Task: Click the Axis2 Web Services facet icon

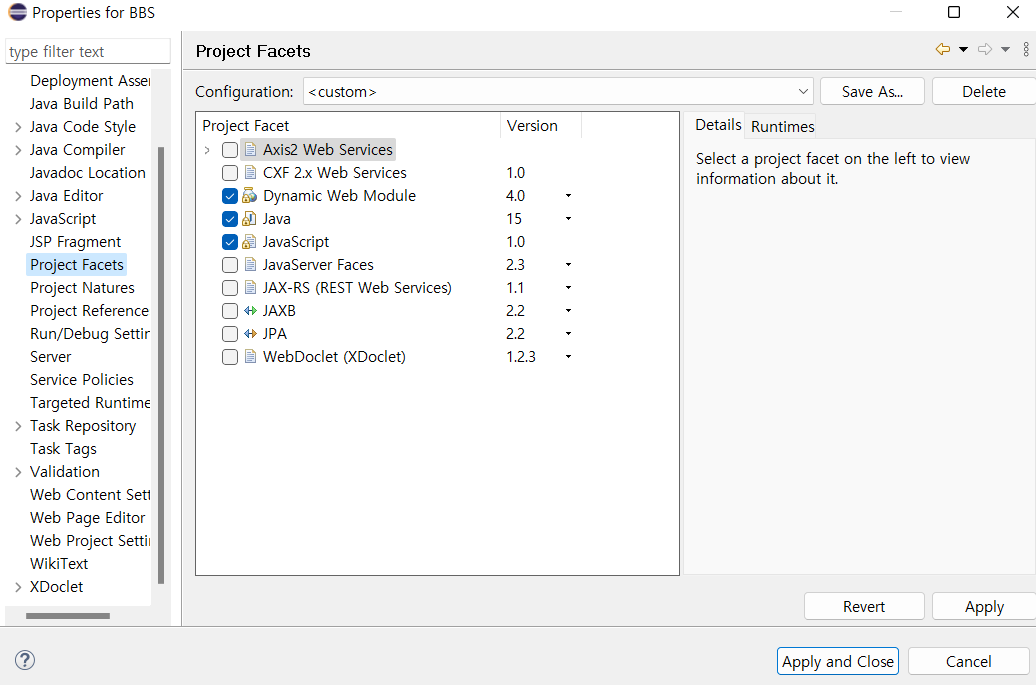Action: point(250,150)
